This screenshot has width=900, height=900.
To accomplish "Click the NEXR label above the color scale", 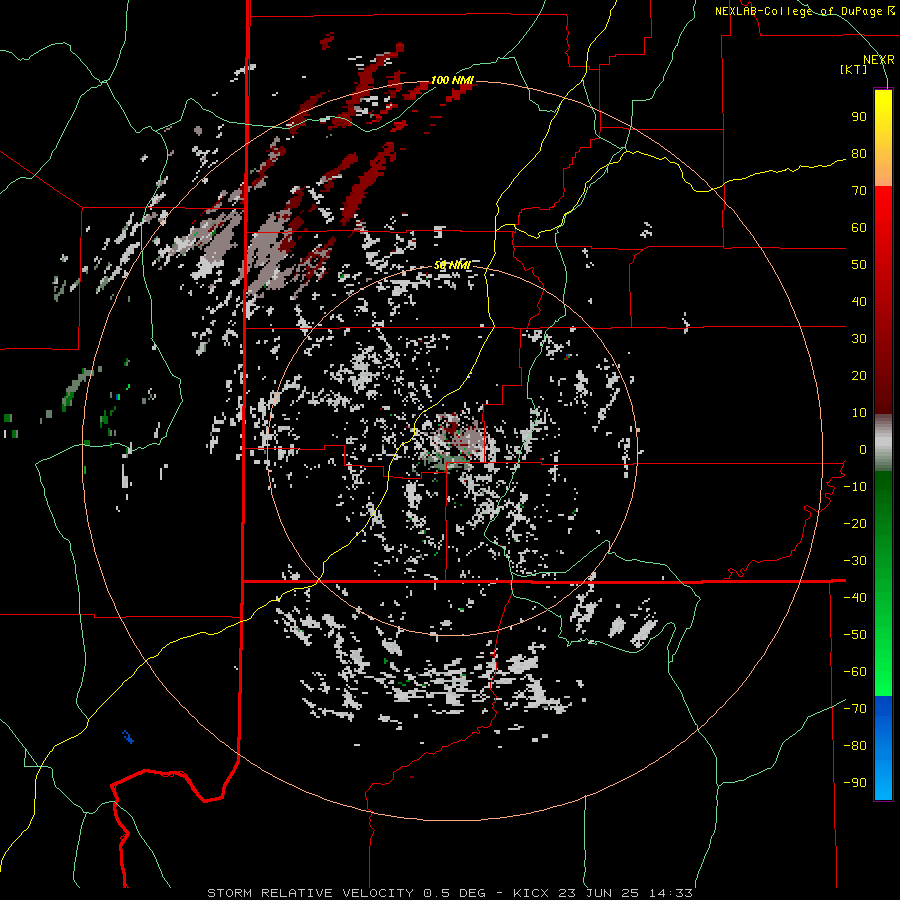I will pyautogui.click(x=878, y=60).
